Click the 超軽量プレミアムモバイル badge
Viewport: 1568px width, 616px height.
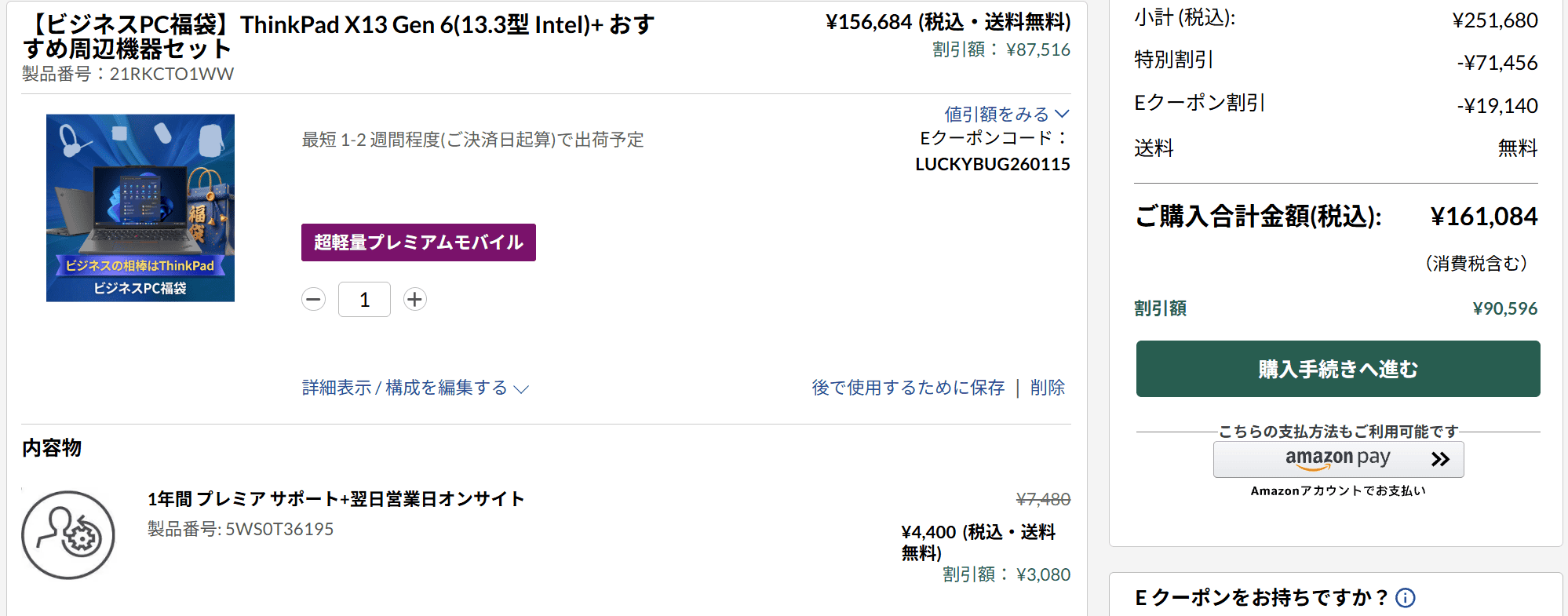pos(418,242)
